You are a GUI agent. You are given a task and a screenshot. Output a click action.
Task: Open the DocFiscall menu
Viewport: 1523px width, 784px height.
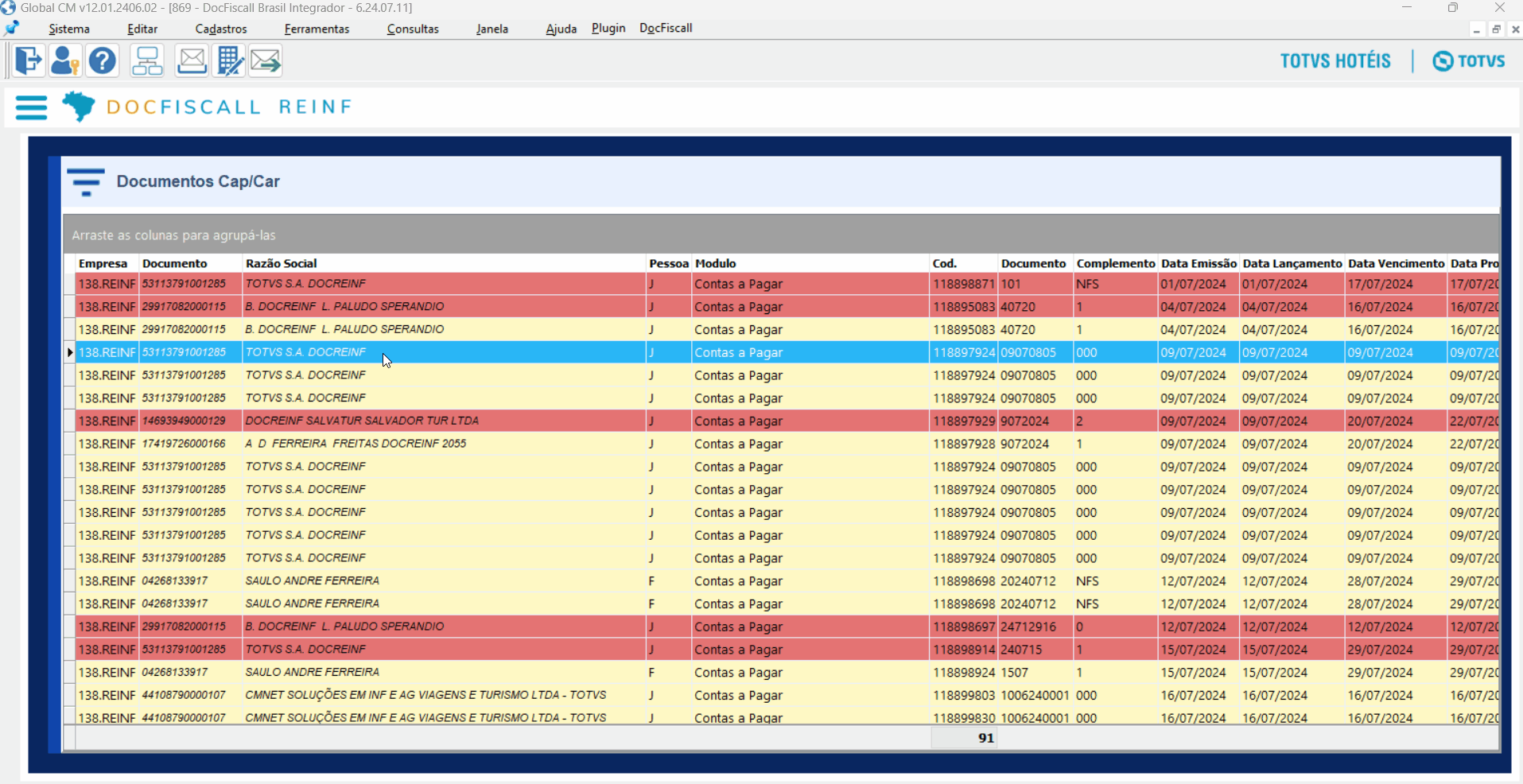click(x=666, y=28)
